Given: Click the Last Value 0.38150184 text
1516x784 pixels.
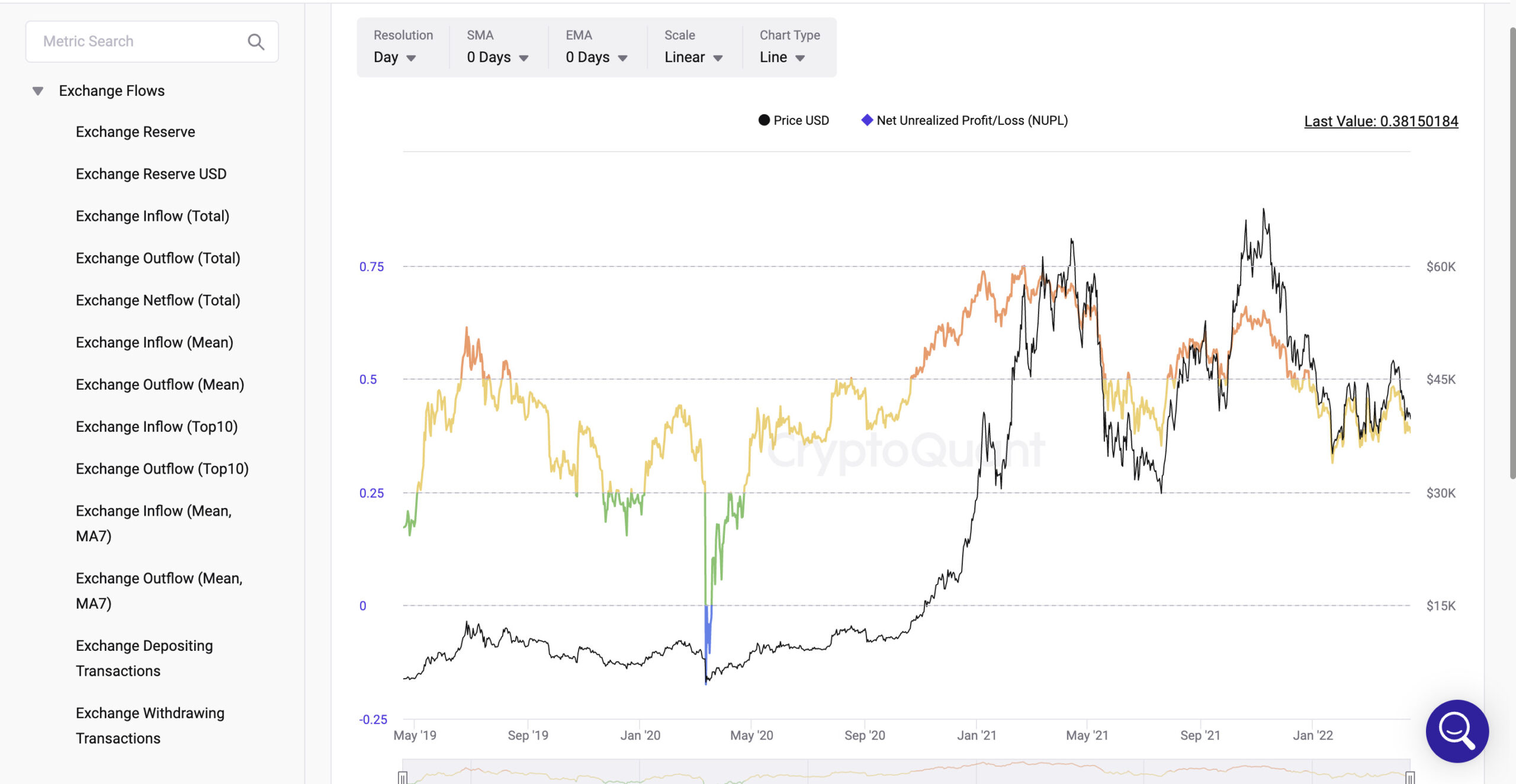Looking at the screenshot, I should point(1381,121).
